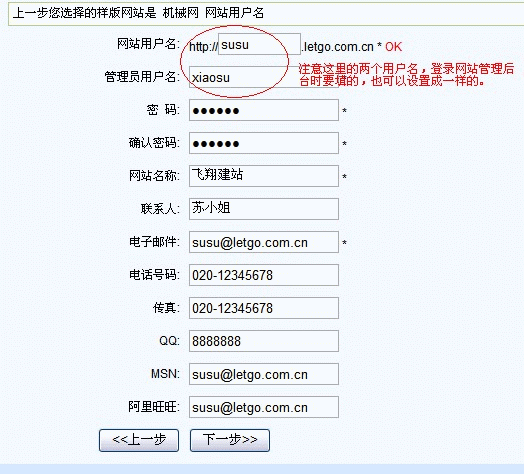Click the 管理员用户名 label
The height and width of the screenshot is (474, 524).
142,77
